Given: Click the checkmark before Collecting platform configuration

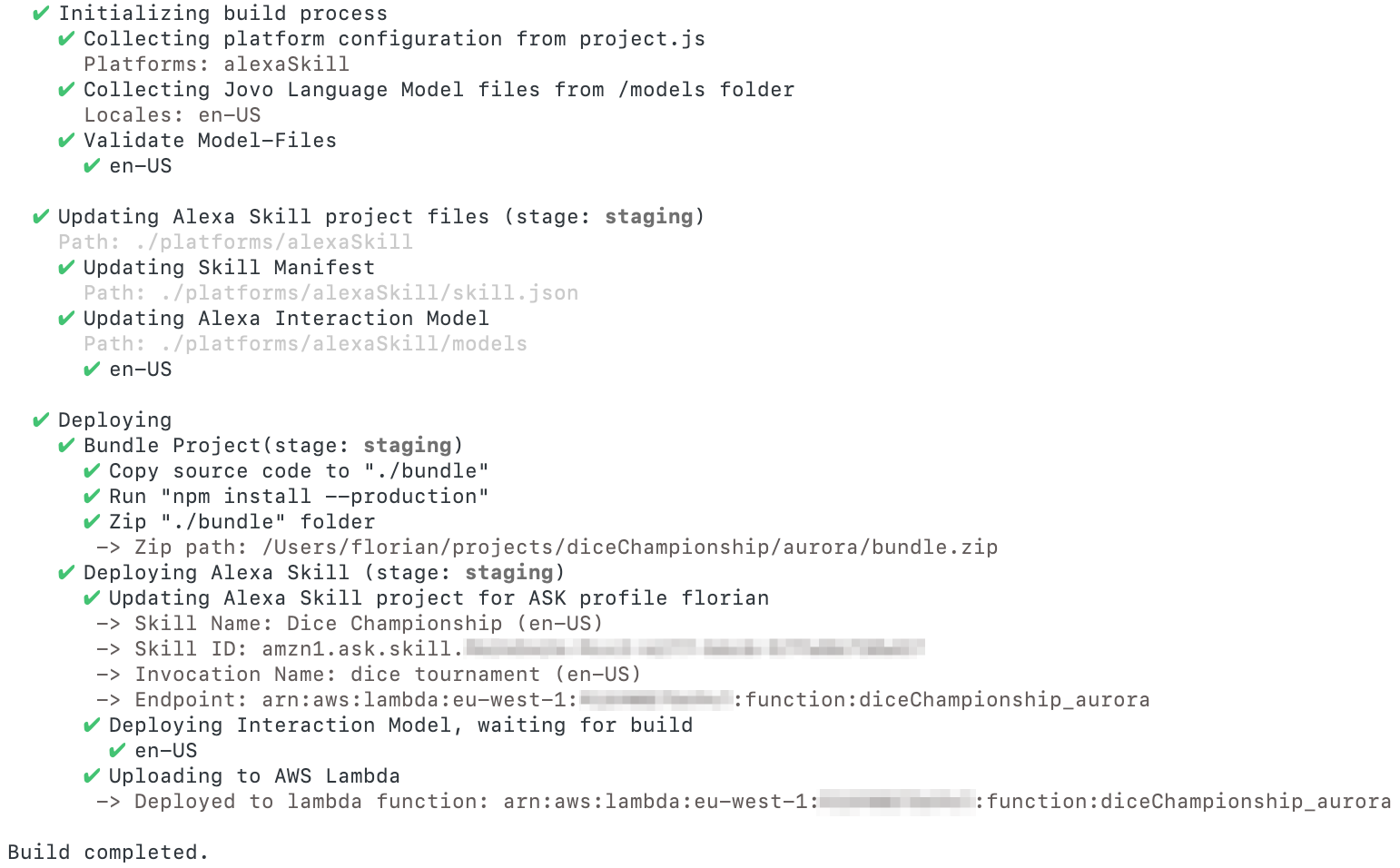Looking at the screenshot, I should coord(65,39).
